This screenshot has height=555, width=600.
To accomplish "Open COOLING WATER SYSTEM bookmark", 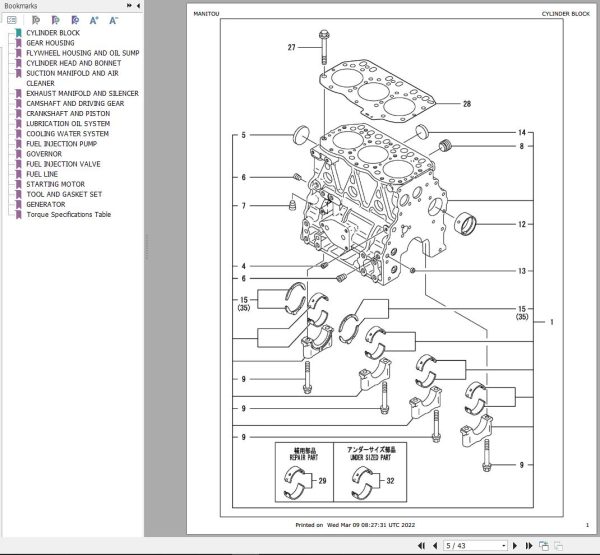I will (67, 134).
